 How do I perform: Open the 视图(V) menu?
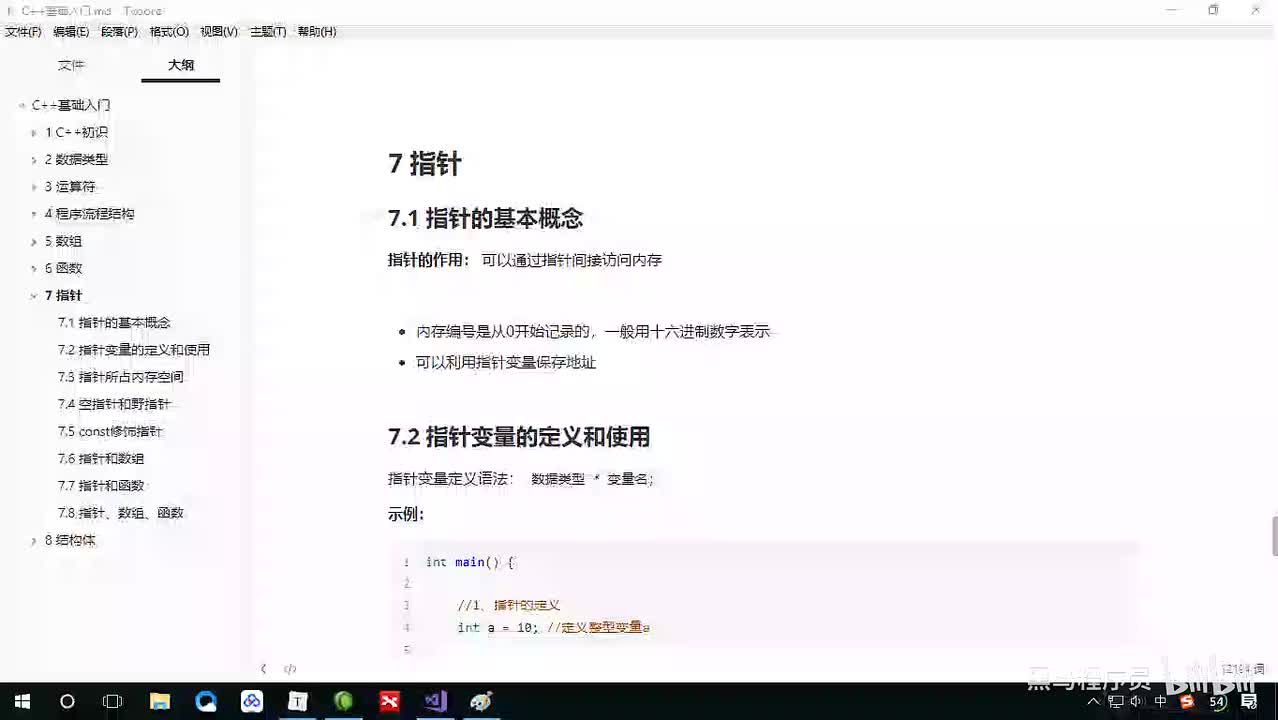point(219,32)
